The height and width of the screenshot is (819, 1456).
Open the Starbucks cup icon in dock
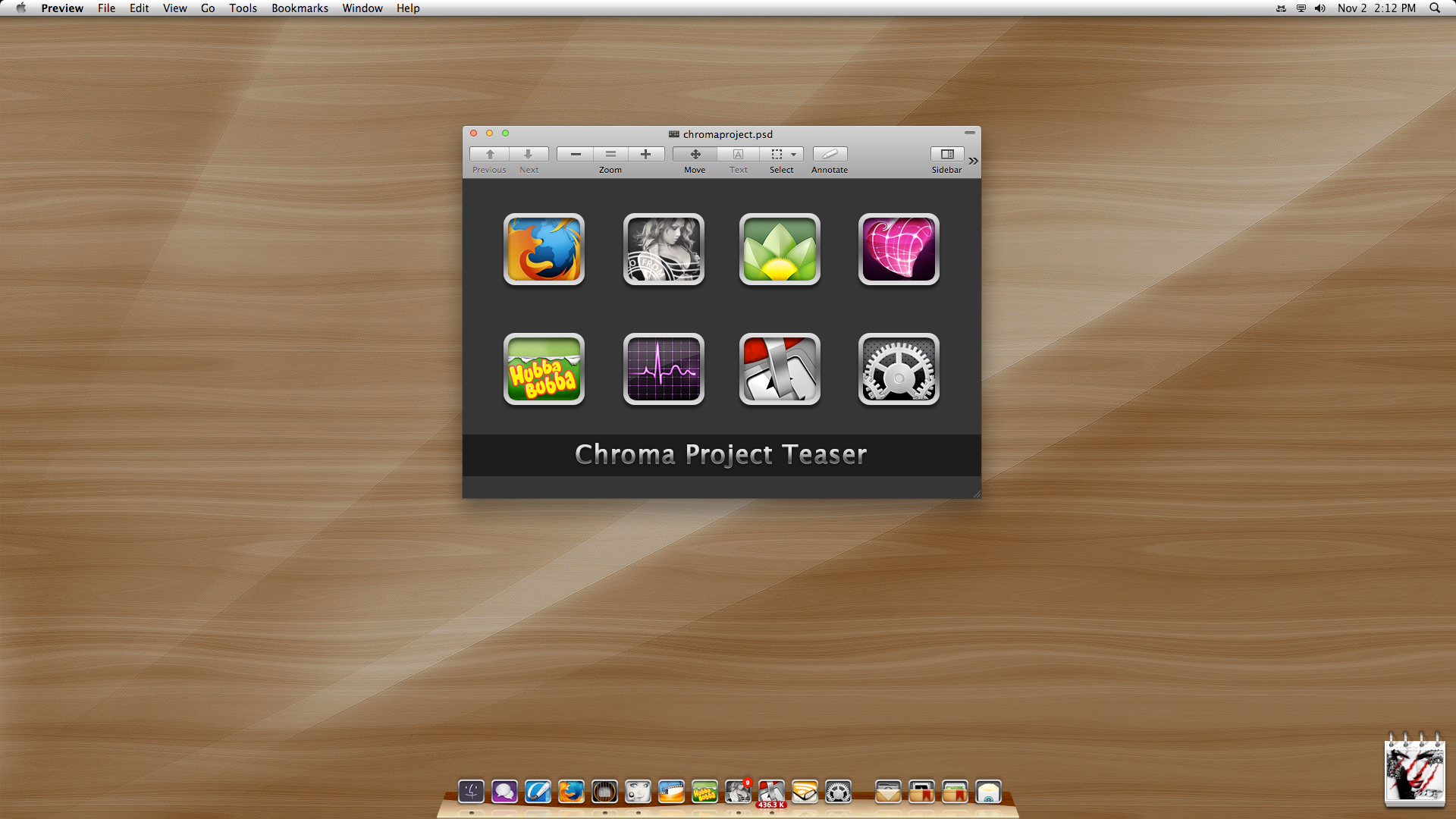988,792
